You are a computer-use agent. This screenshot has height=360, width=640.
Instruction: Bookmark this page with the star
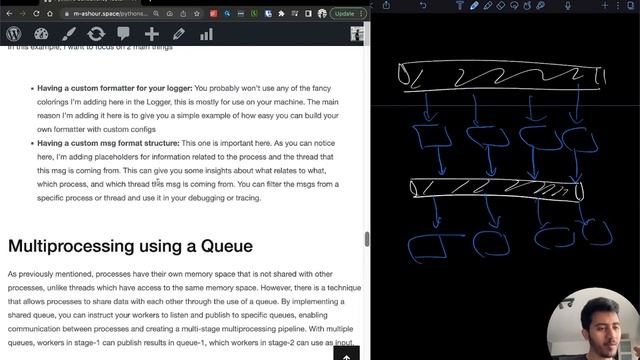point(197,13)
